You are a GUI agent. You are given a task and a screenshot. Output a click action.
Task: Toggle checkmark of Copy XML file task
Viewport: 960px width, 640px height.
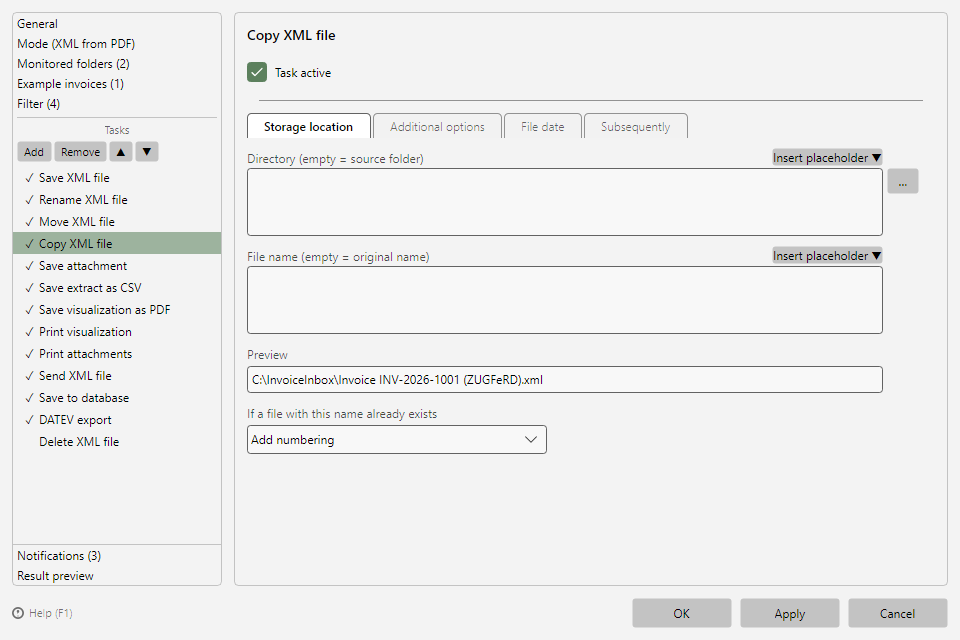[x=29, y=244]
